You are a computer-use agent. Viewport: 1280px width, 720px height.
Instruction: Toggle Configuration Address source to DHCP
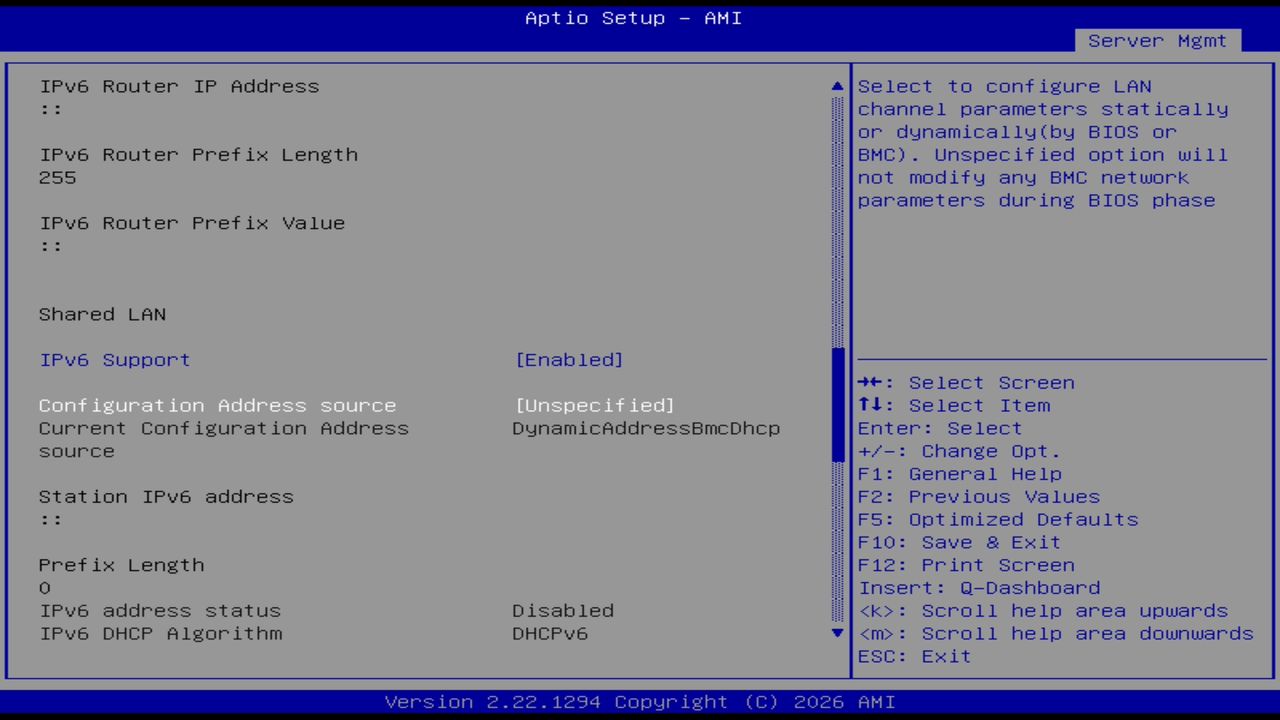click(594, 405)
